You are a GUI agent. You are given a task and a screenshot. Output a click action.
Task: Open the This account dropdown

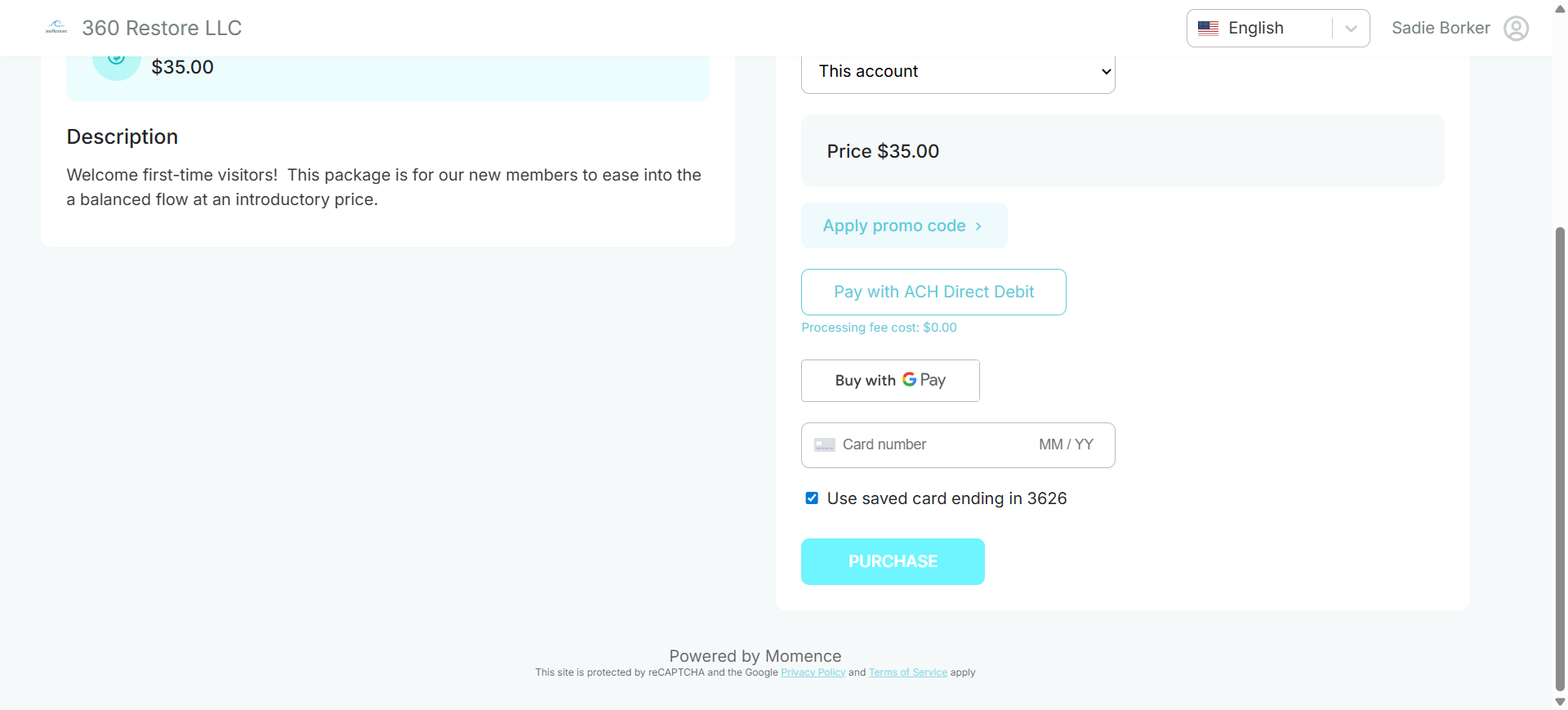(958, 73)
